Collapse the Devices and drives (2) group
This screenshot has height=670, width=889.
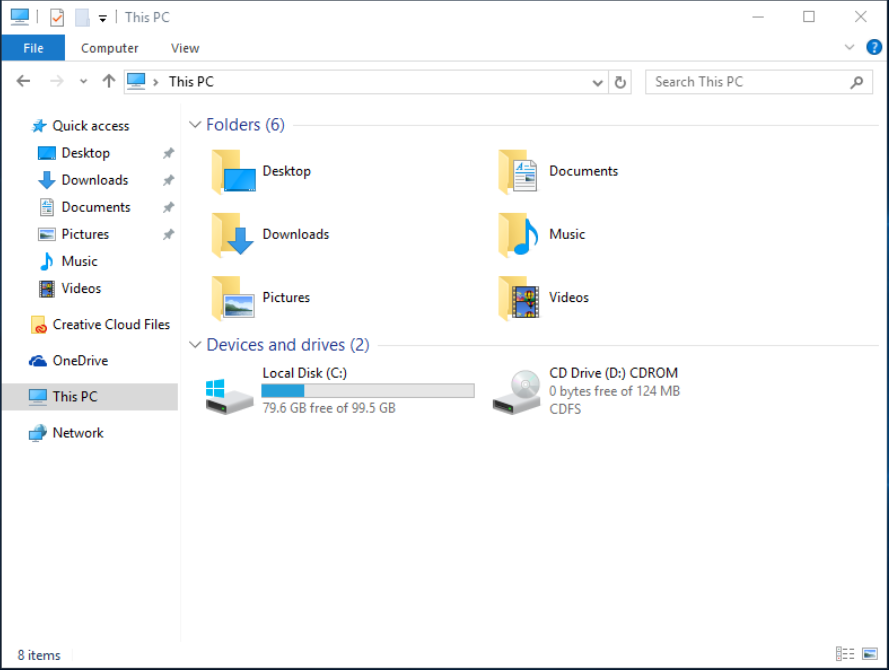point(195,345)
